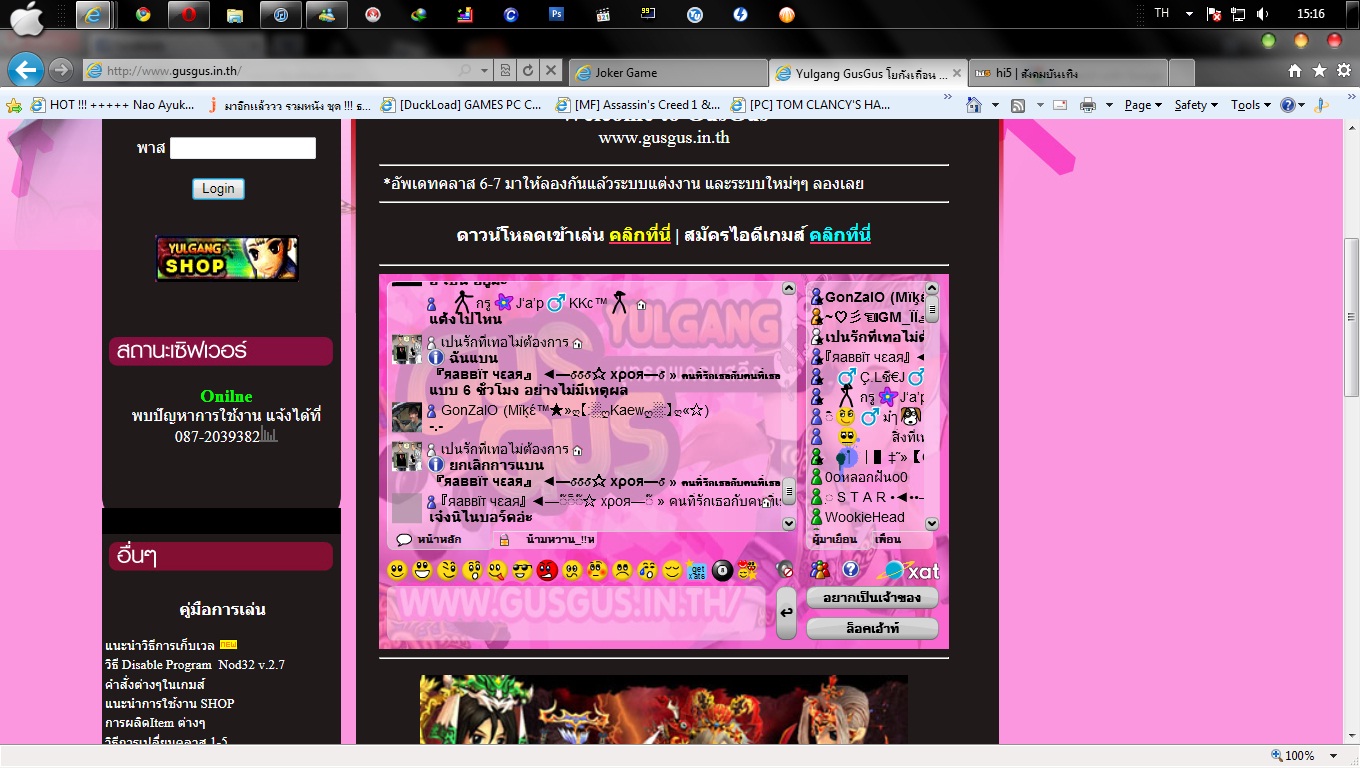Show more favorites bar items chevron
The height and width of the screenshot is (768, 1360).
[x=947, y=99]
